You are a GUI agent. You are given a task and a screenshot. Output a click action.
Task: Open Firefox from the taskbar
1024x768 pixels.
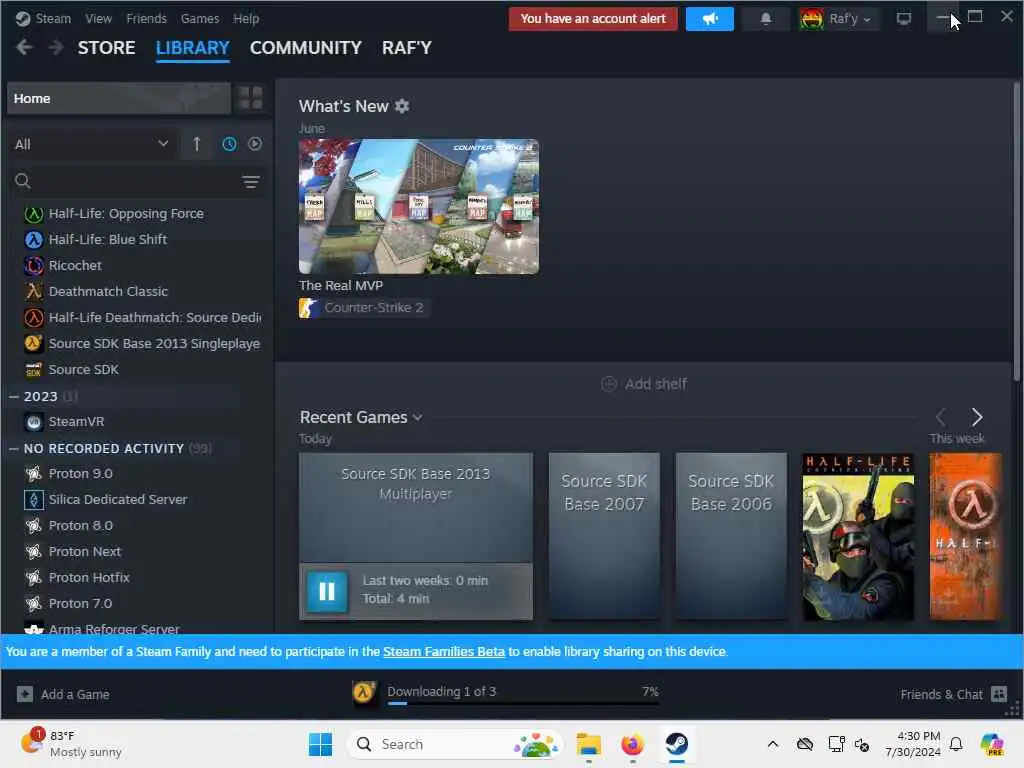coord(632,744)
